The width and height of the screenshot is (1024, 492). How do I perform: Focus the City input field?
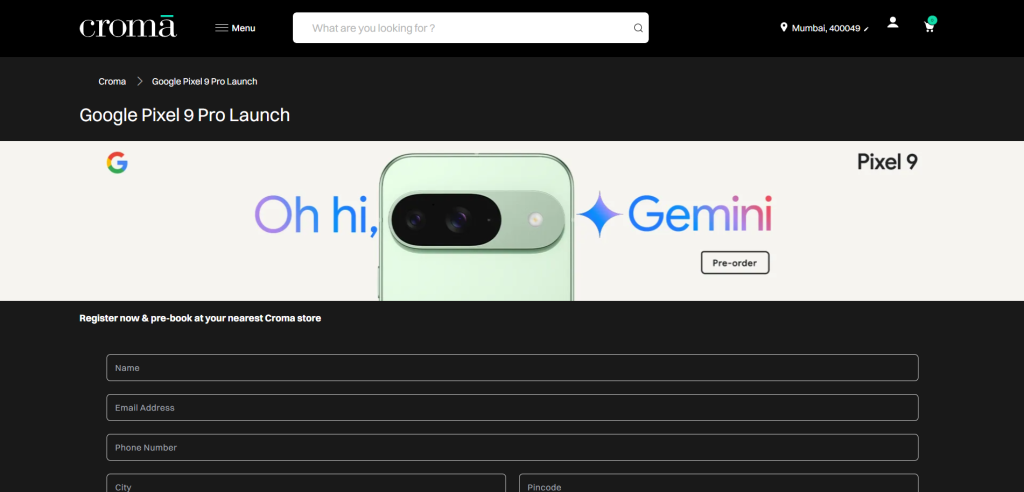[306, 484]
